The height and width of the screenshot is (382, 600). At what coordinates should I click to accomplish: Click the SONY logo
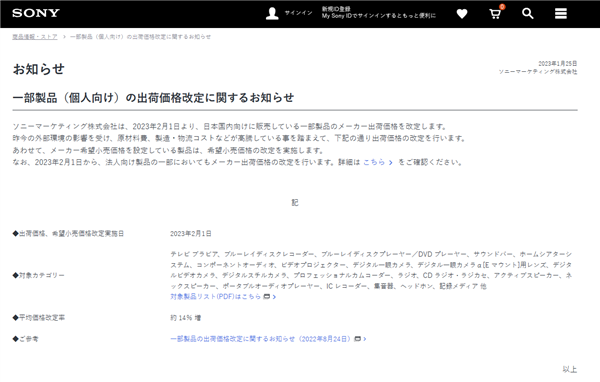pyautogui.click(x=36, y=13)
